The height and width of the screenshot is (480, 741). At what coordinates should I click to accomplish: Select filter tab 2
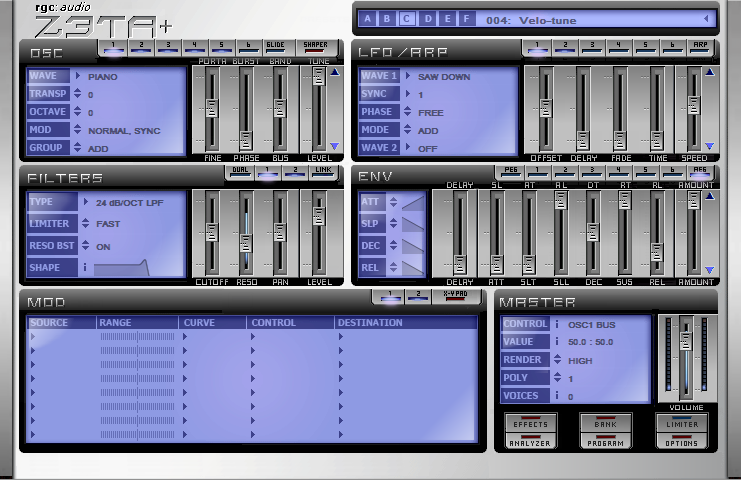click(x=295, y=172)
